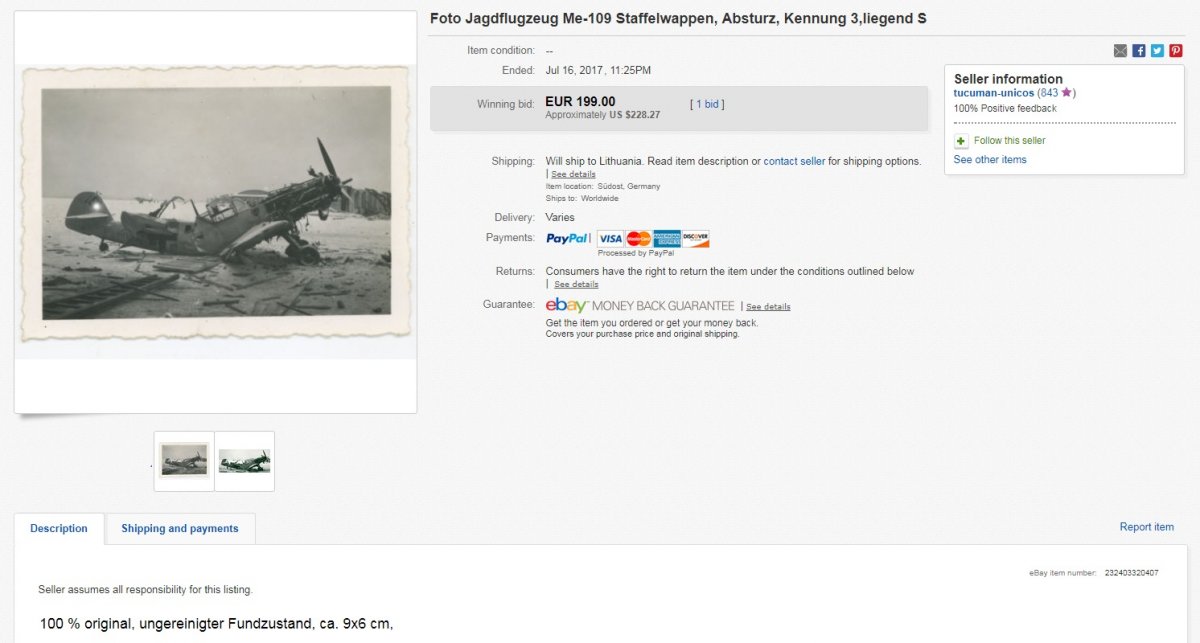Share listing on Facebook
Image resolution: width=1200 pixels, height=643 pixels.
pyautogui.click(x=1139, y=51)
